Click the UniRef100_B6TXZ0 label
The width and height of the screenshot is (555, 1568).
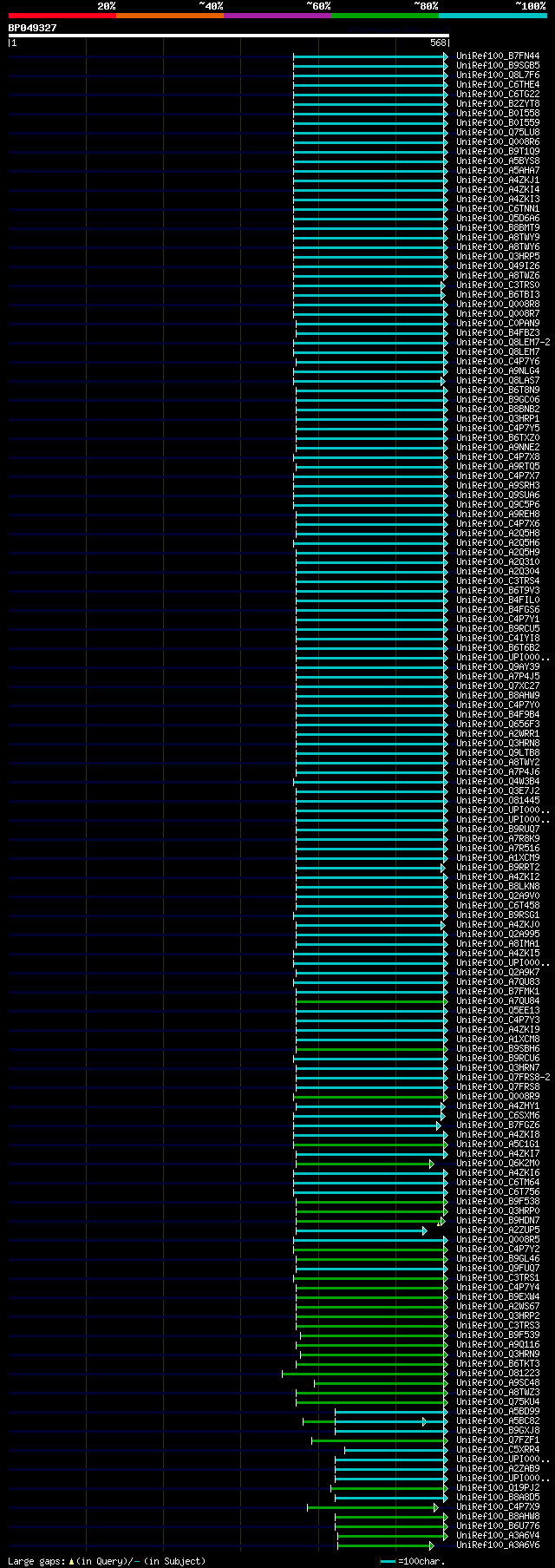coord(498,438)
